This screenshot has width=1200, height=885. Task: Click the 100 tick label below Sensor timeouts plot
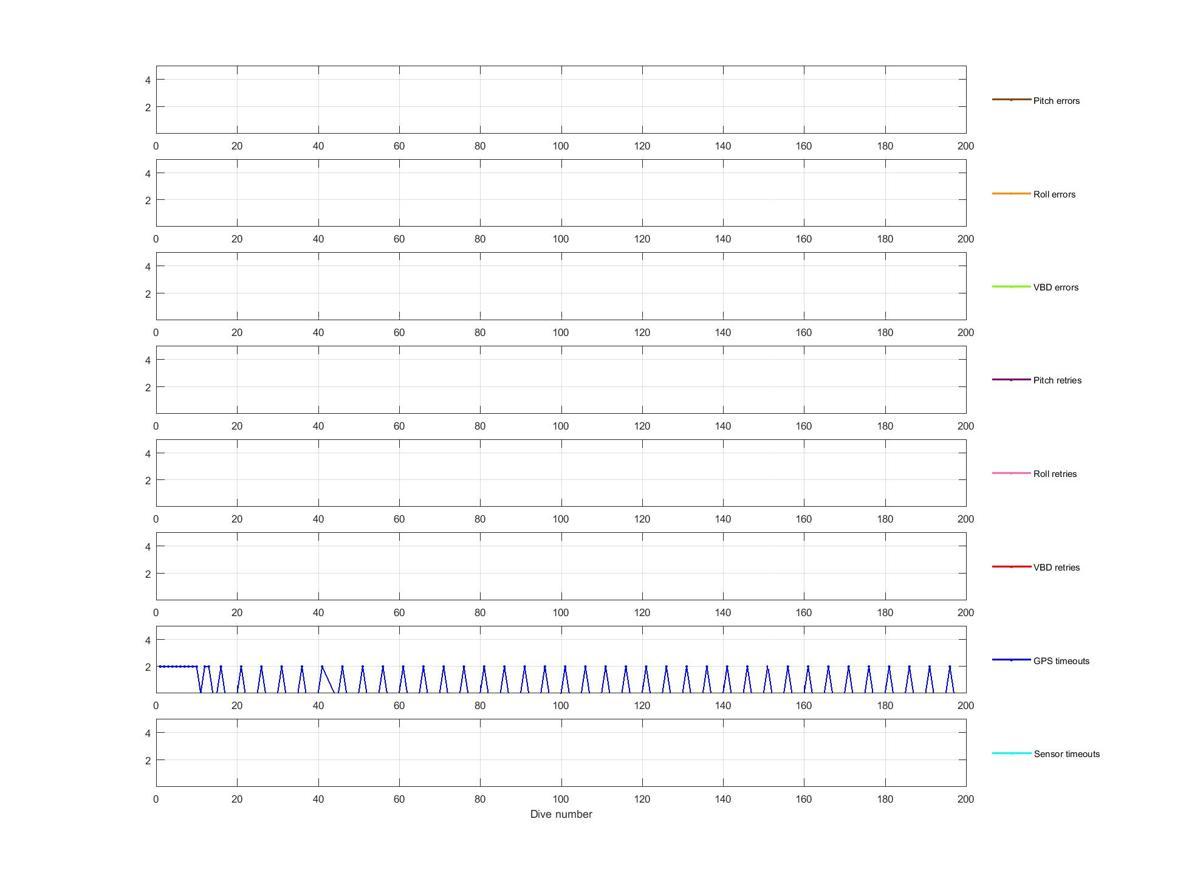tap(561, 799)
